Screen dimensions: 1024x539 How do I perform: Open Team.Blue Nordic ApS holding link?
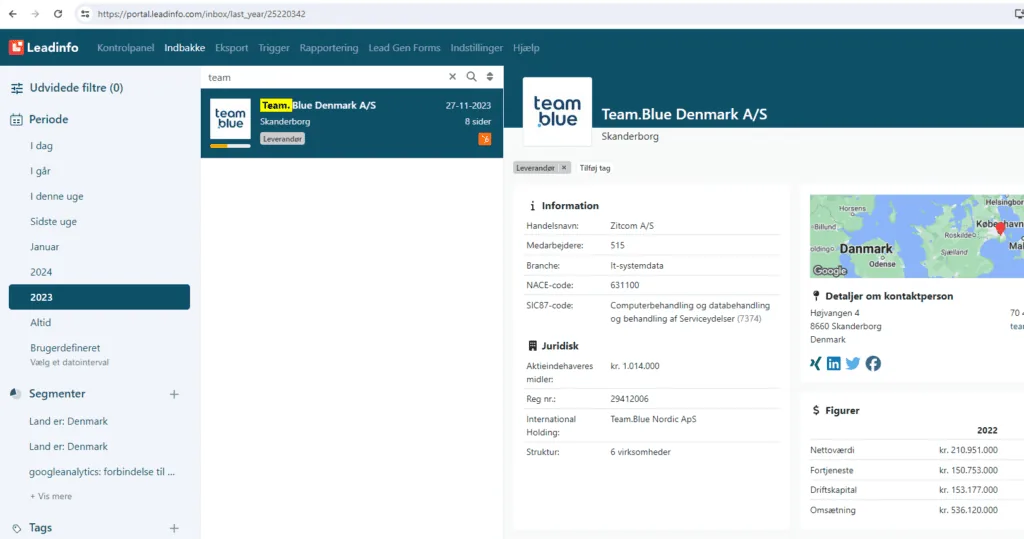coord(653,419)
